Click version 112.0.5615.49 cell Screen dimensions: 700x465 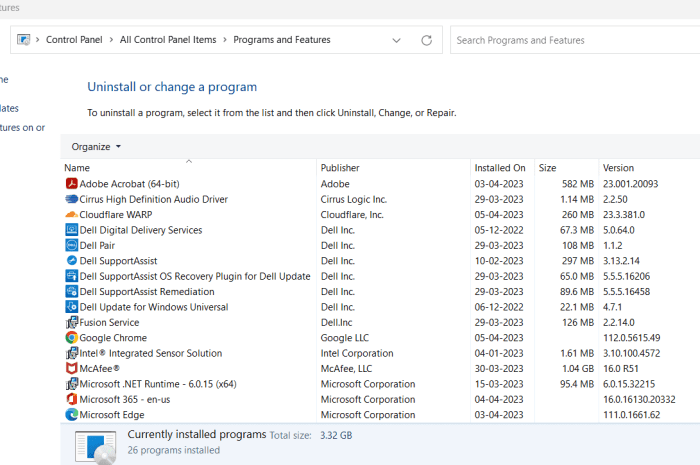(x=631, y=338)
